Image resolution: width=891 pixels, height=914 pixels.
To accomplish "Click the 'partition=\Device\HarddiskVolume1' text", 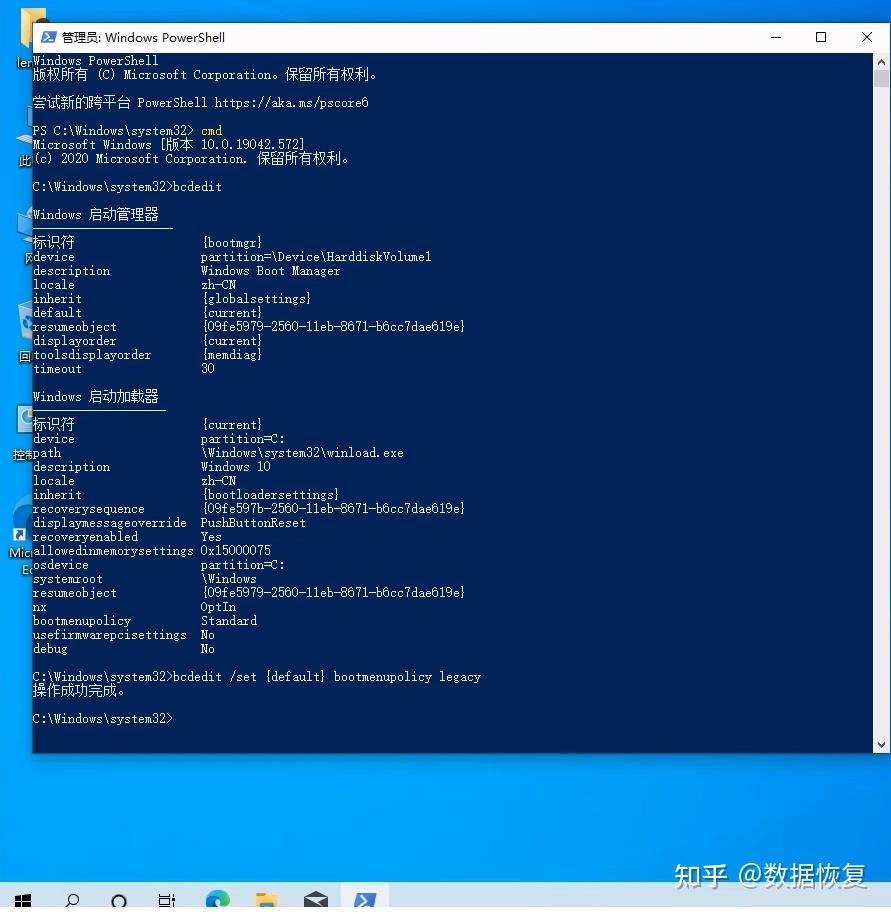I will tap(316, 257).
